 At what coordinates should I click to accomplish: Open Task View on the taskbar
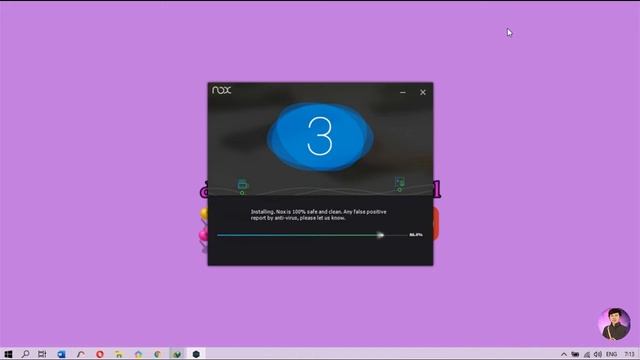click(42, 354)
